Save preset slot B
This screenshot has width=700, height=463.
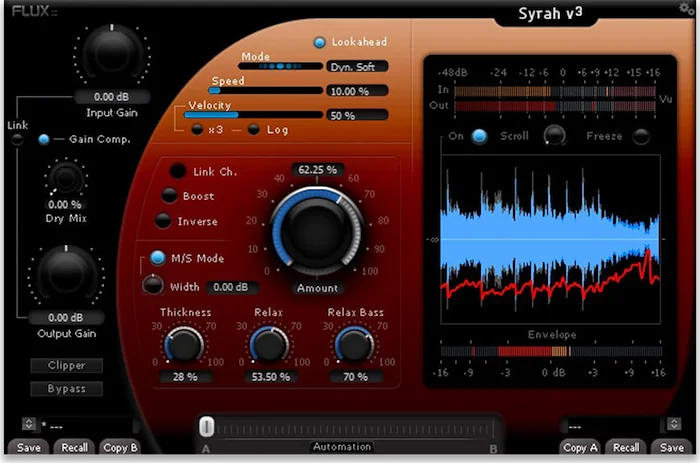tap(671, 447)
